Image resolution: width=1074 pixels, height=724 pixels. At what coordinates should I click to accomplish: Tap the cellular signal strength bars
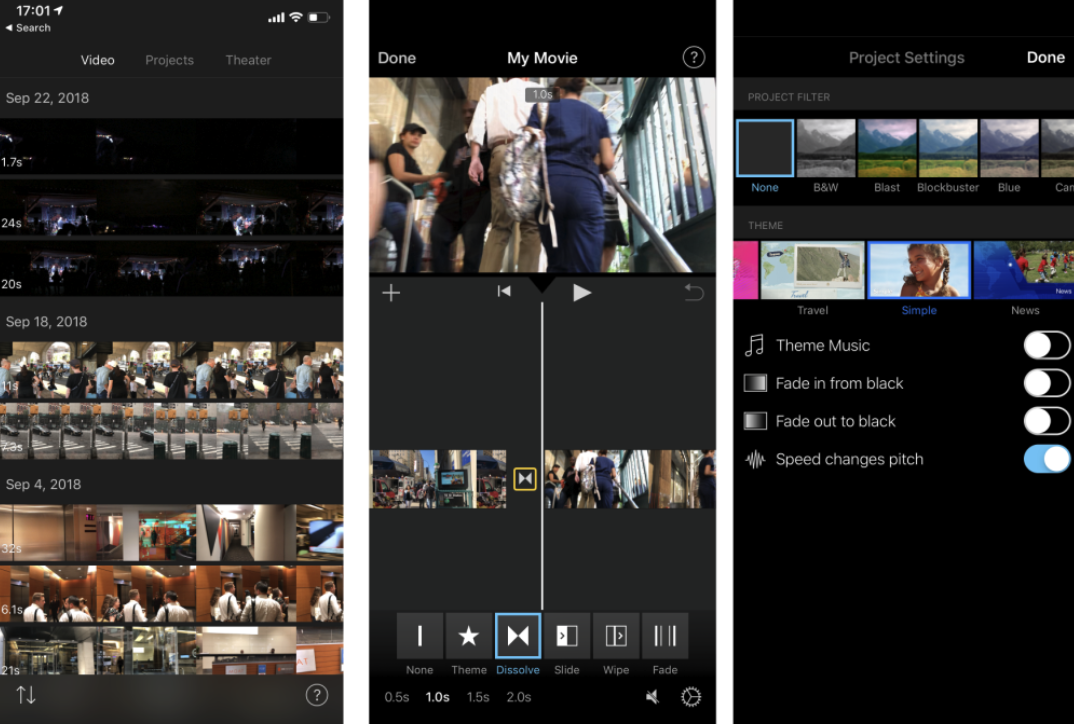276,18
